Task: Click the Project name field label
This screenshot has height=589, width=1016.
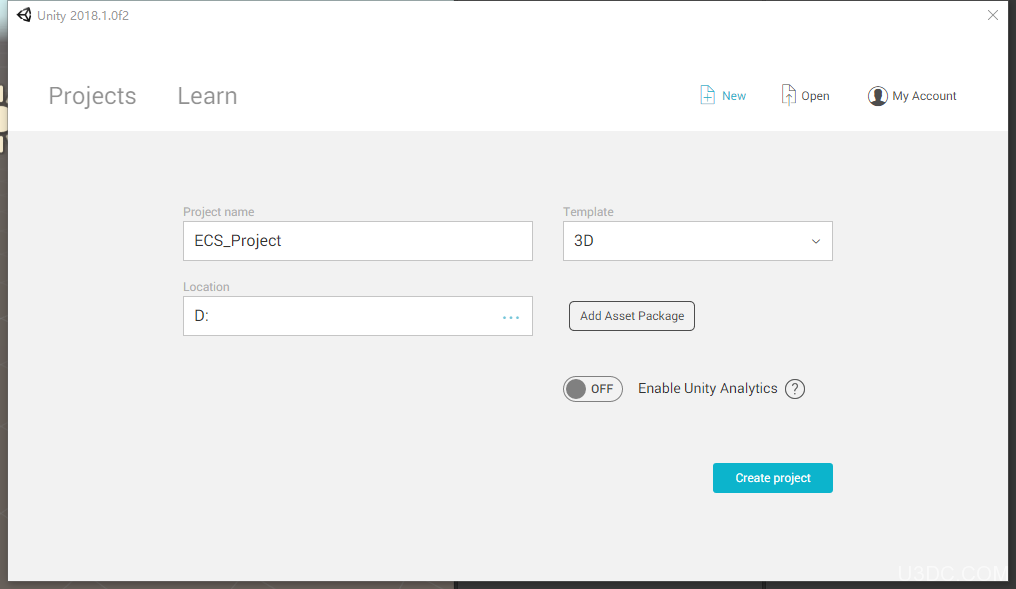Action: pos(218,212)
